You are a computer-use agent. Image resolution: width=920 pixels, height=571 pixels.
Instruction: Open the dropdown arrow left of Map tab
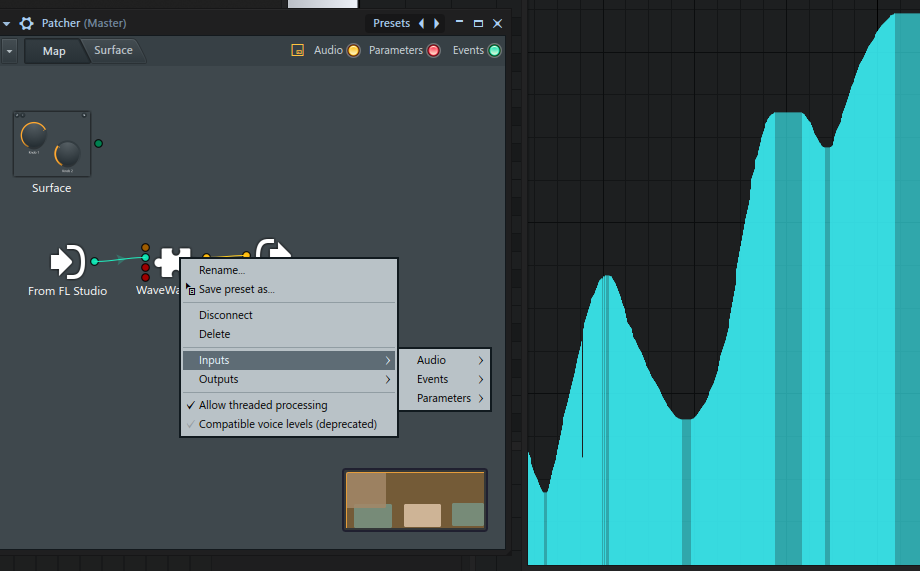tap(9, 51)
